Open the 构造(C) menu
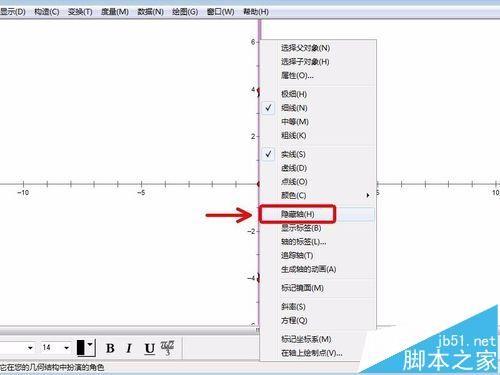The image size is (500, 375). coord(47,12)
